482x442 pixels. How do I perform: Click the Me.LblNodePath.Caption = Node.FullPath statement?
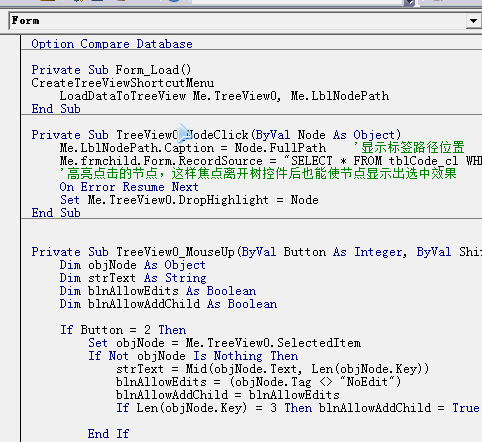[193, 148]
